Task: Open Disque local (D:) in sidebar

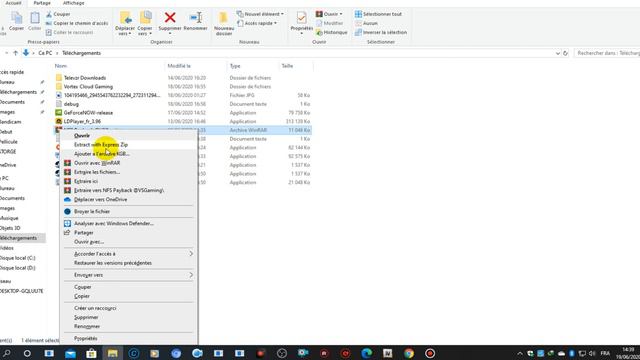Action: click(x=17, y=268)
